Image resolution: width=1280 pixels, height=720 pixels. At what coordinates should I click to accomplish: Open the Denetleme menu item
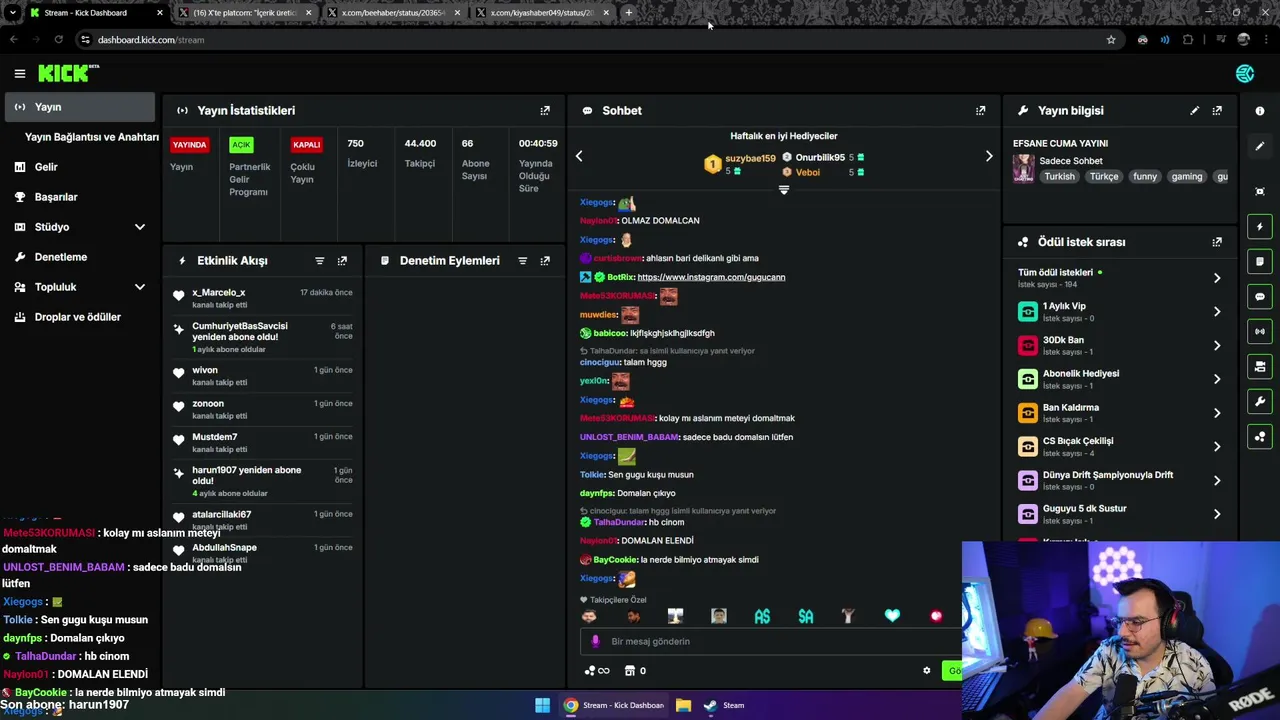(80, 257)
